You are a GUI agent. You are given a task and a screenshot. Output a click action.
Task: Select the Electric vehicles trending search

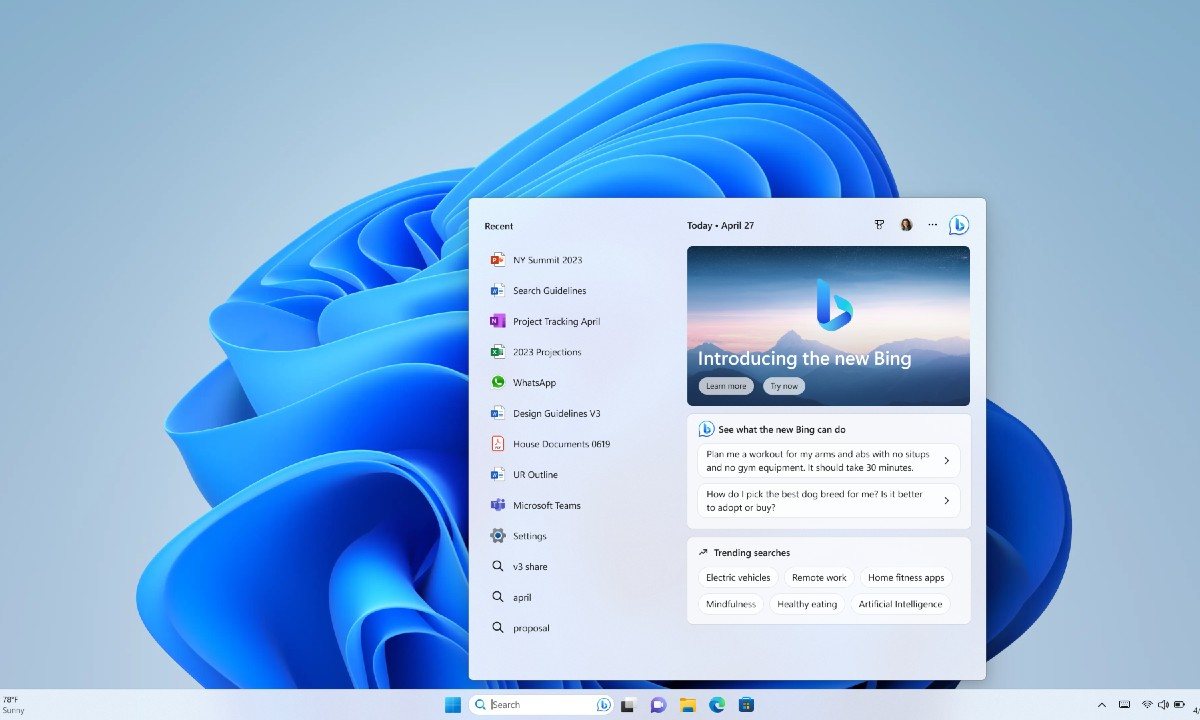(x=738, y=578)
